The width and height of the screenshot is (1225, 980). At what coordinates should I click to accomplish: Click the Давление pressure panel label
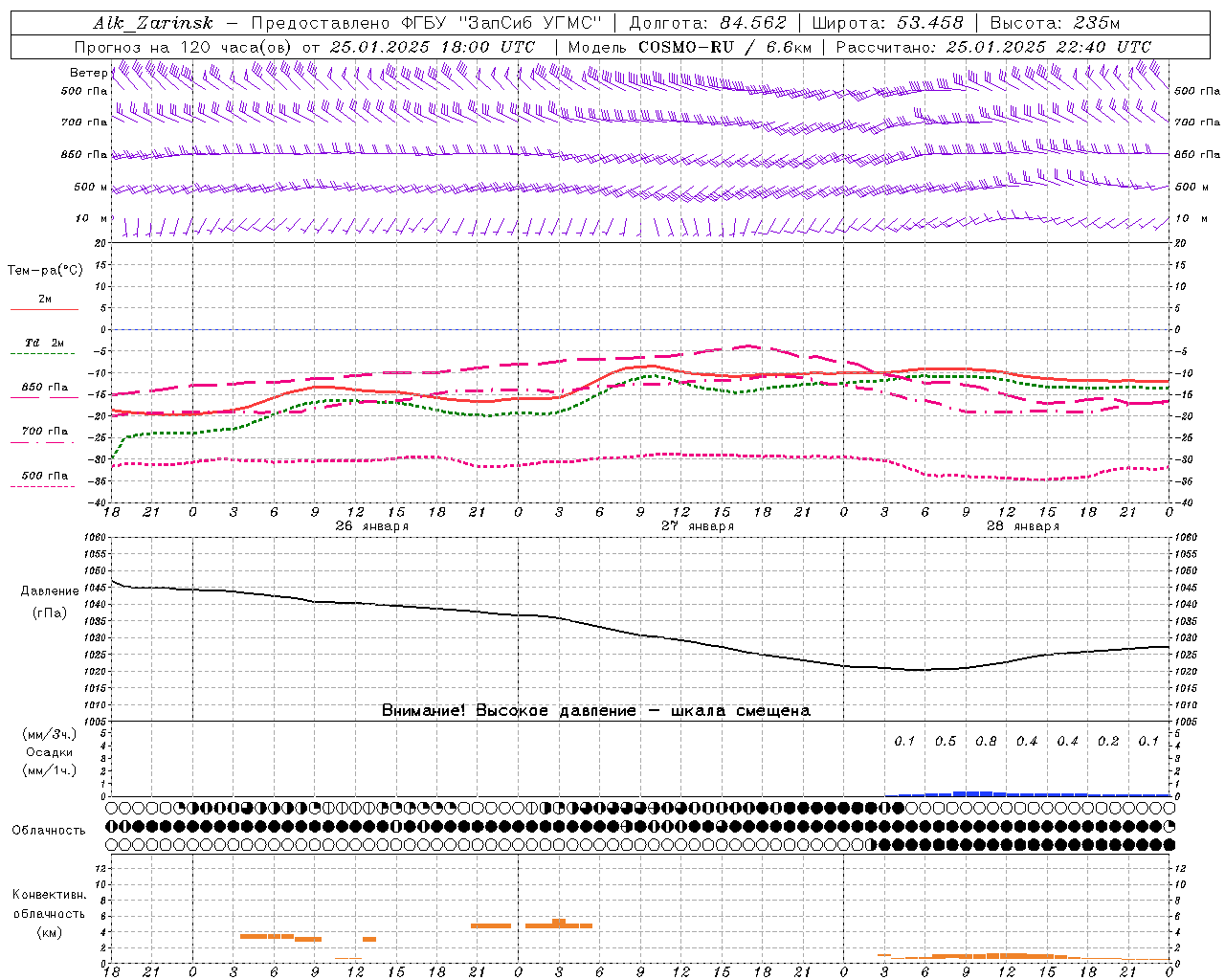click(50, 591)
